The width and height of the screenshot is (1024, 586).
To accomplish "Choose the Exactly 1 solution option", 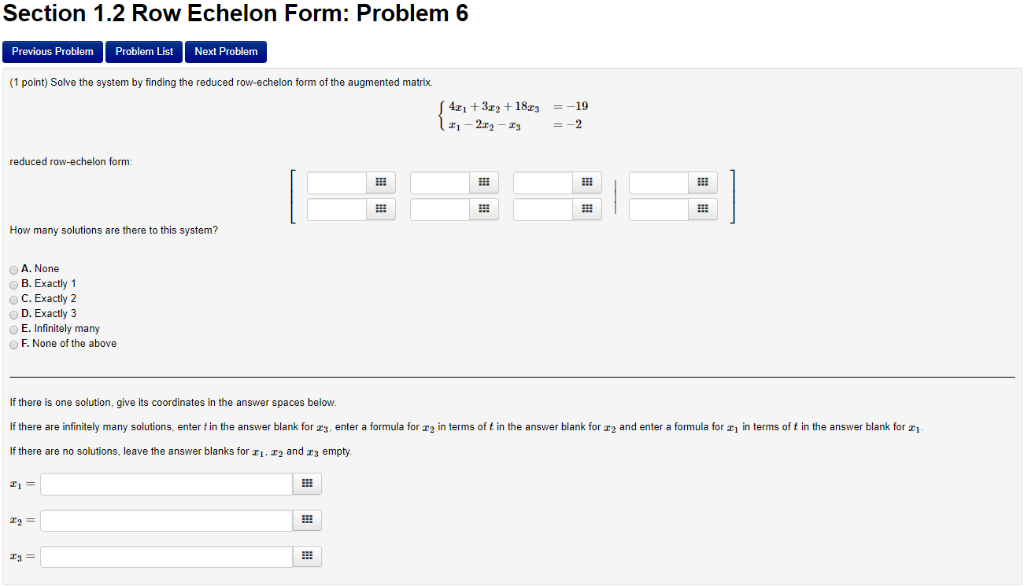I will coord(13,283).
